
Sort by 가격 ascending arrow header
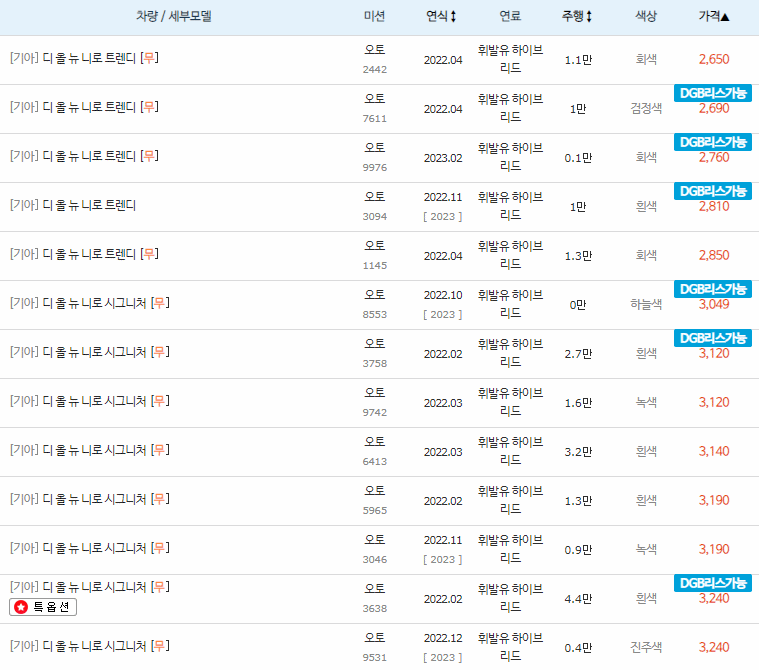coord(713,16)
